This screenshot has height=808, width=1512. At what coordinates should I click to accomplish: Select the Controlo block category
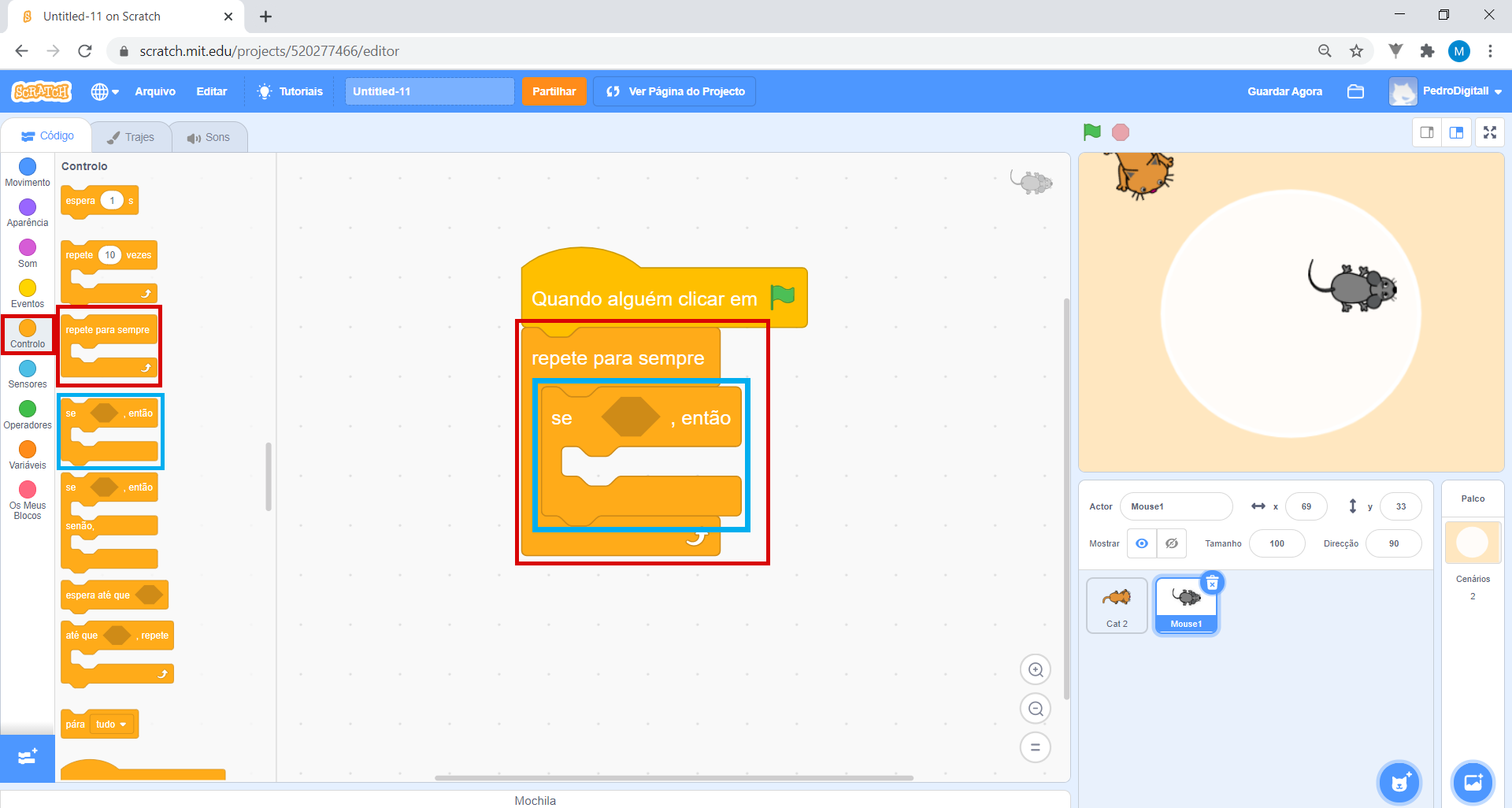(x=28, y=334)
